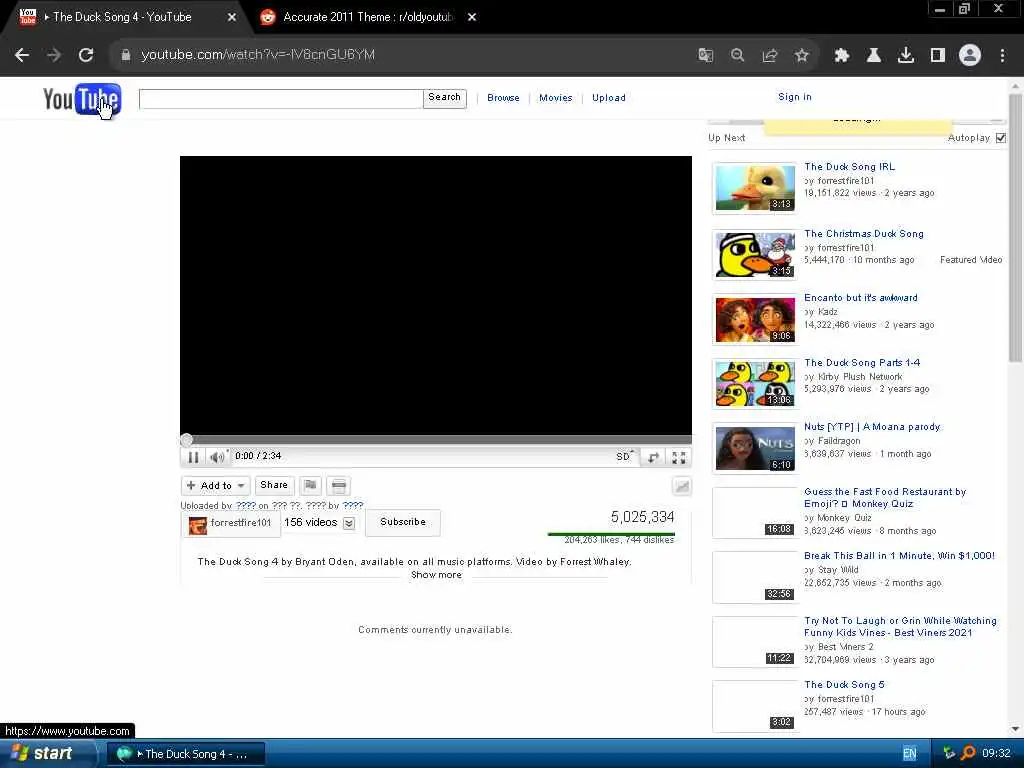Select The Duck Song 4 browser tab
The height and width of the screenshot is (768, 1024).
[x=121, y=17]
